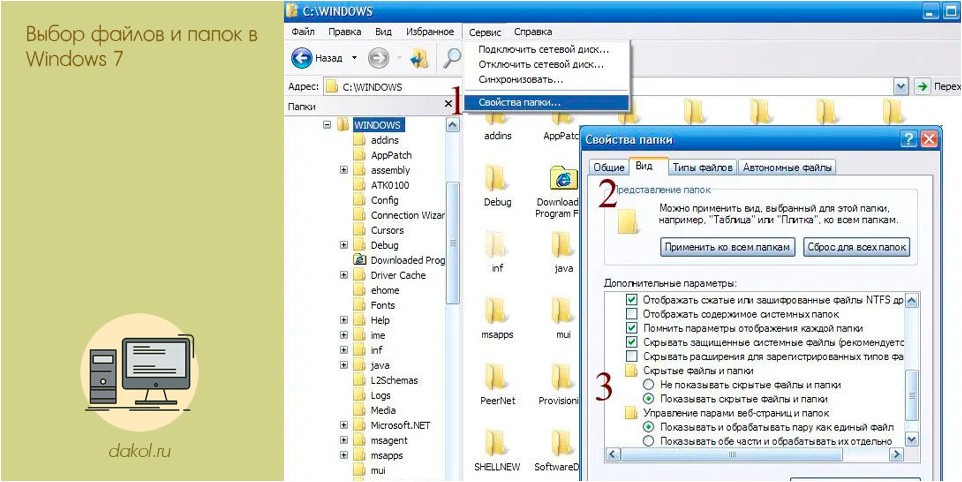This screenshot has height=482, width=962.
Task: Close the Папки side pane
Action: click(x=448, y=105)
